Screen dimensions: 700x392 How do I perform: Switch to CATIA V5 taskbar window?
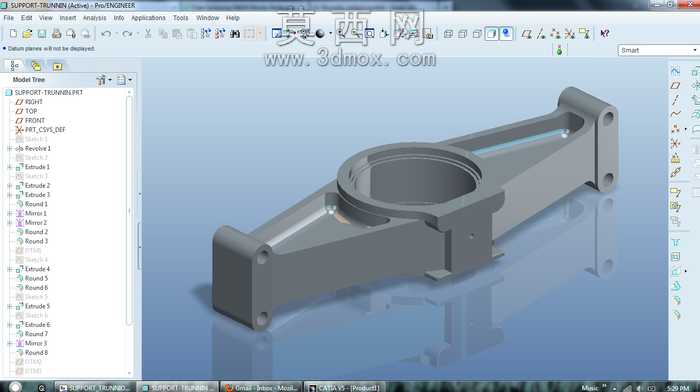point(345,387)
